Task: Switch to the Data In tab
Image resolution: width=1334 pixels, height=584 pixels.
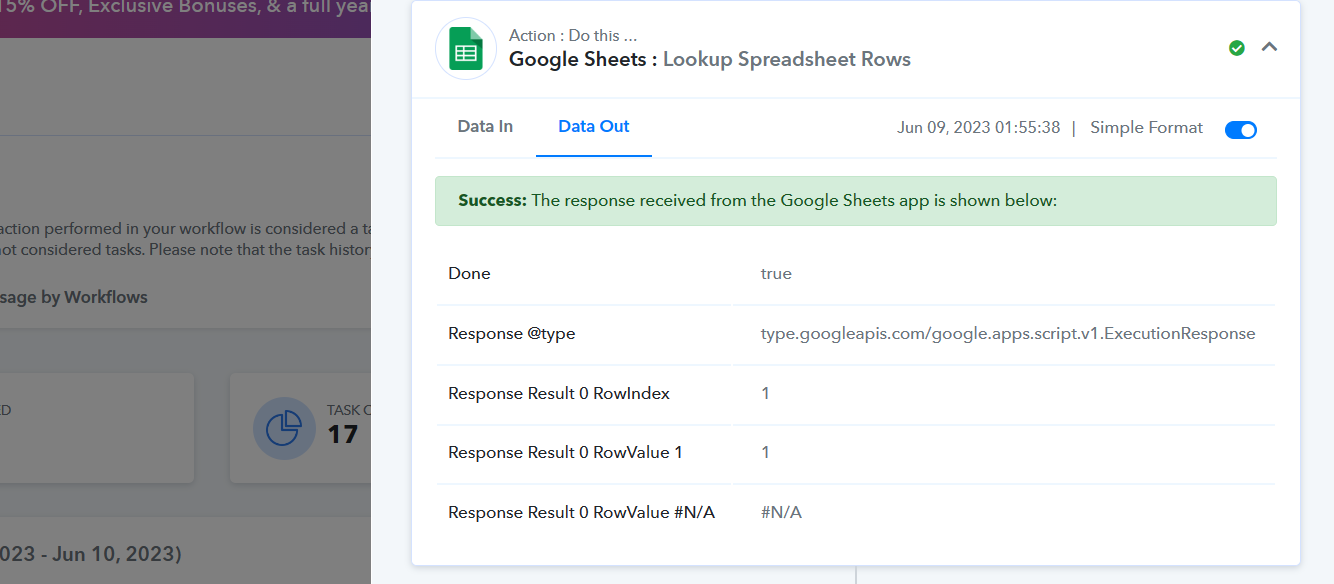Action: [485, 127]
